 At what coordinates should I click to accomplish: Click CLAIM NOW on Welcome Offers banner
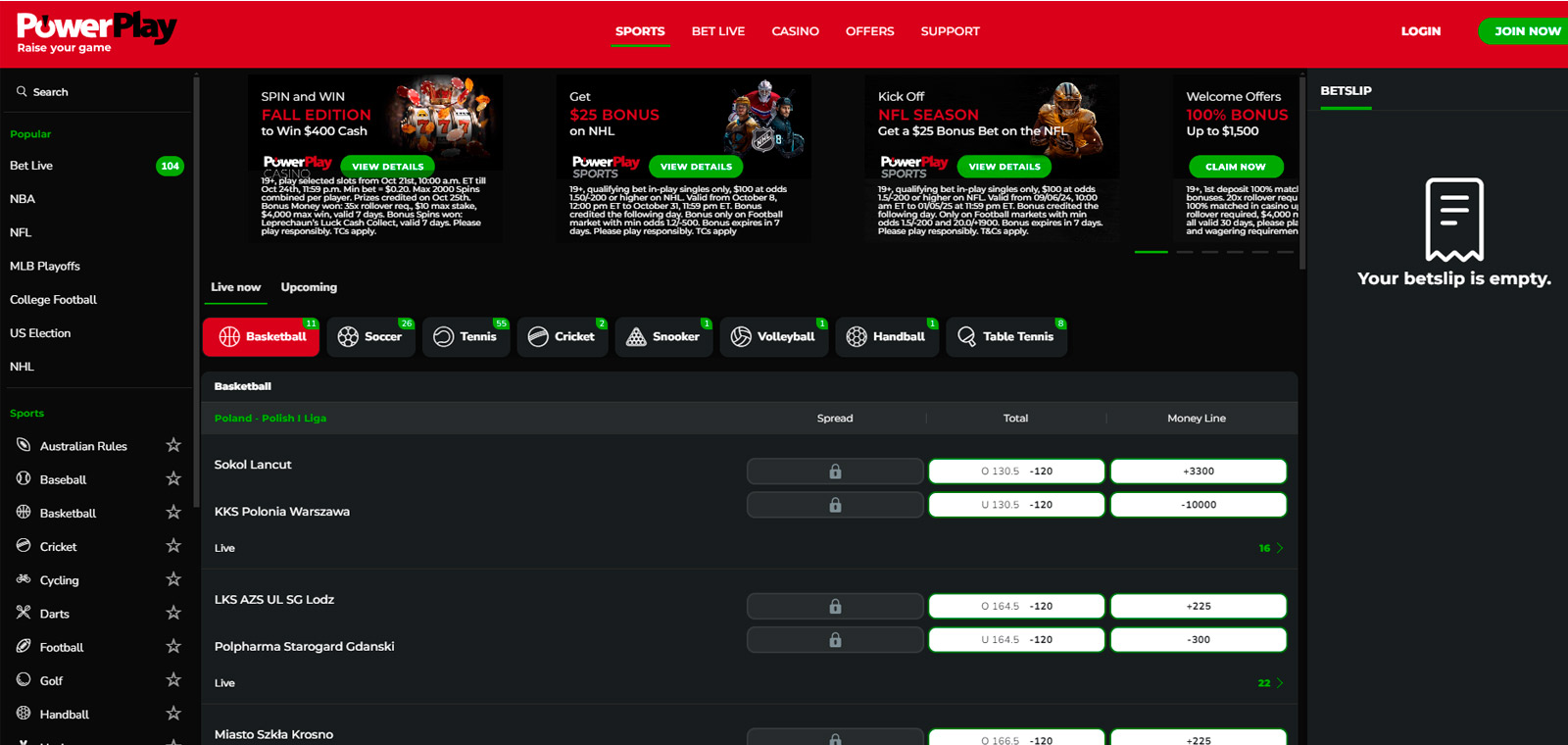[x=1236, y=167]
